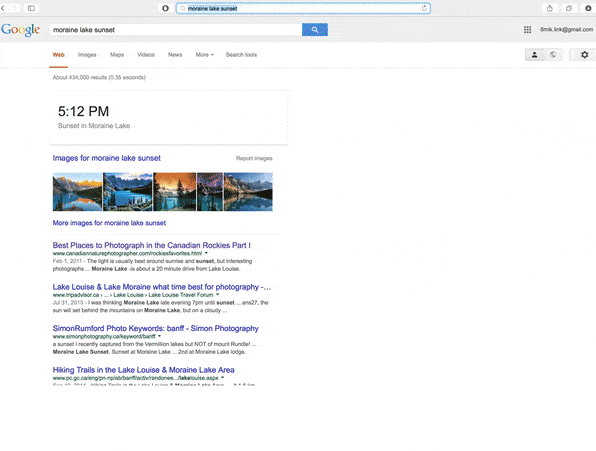
Task: Open the Google apps grid icon
Action: click(528, 30)
